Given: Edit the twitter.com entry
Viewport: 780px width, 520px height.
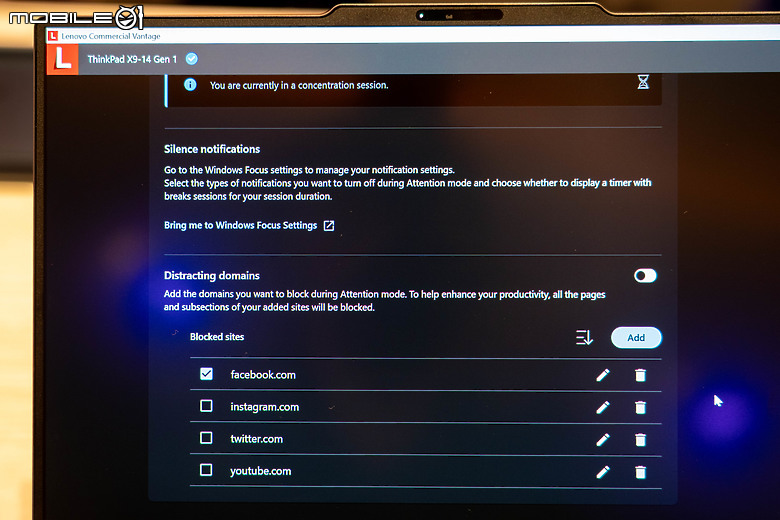Looking at the screenshot, I should coord(603,440).
